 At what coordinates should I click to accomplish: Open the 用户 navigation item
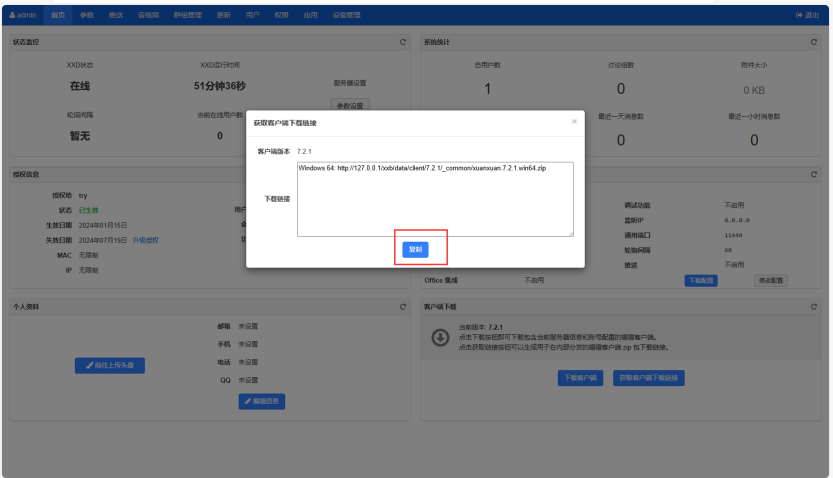(252, 15)
